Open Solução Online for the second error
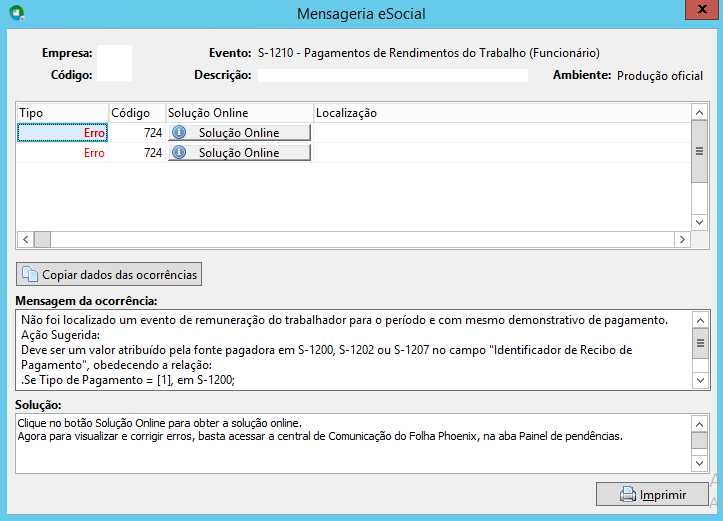The image size is (723, 521). click(x=239, y=153)
